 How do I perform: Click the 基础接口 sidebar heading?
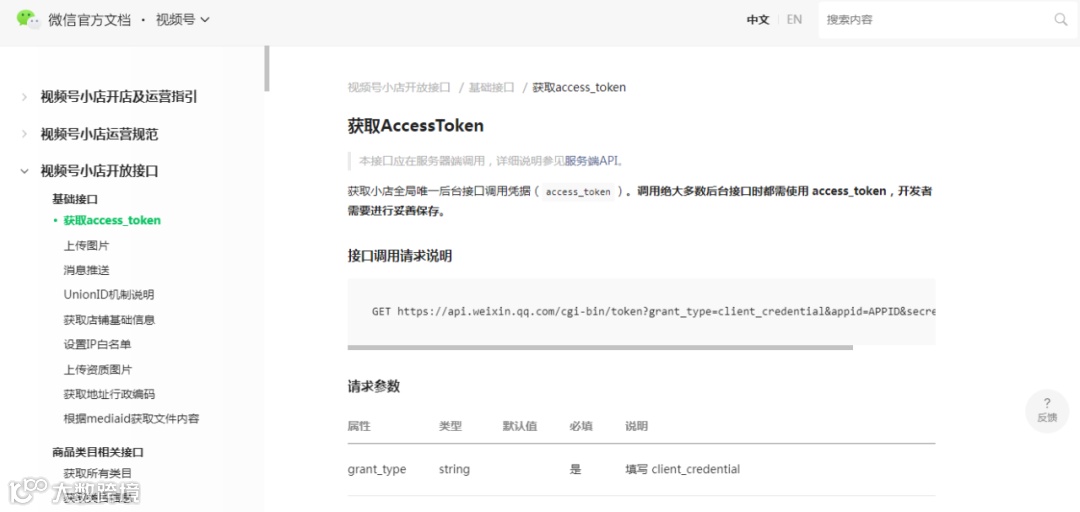75,199
